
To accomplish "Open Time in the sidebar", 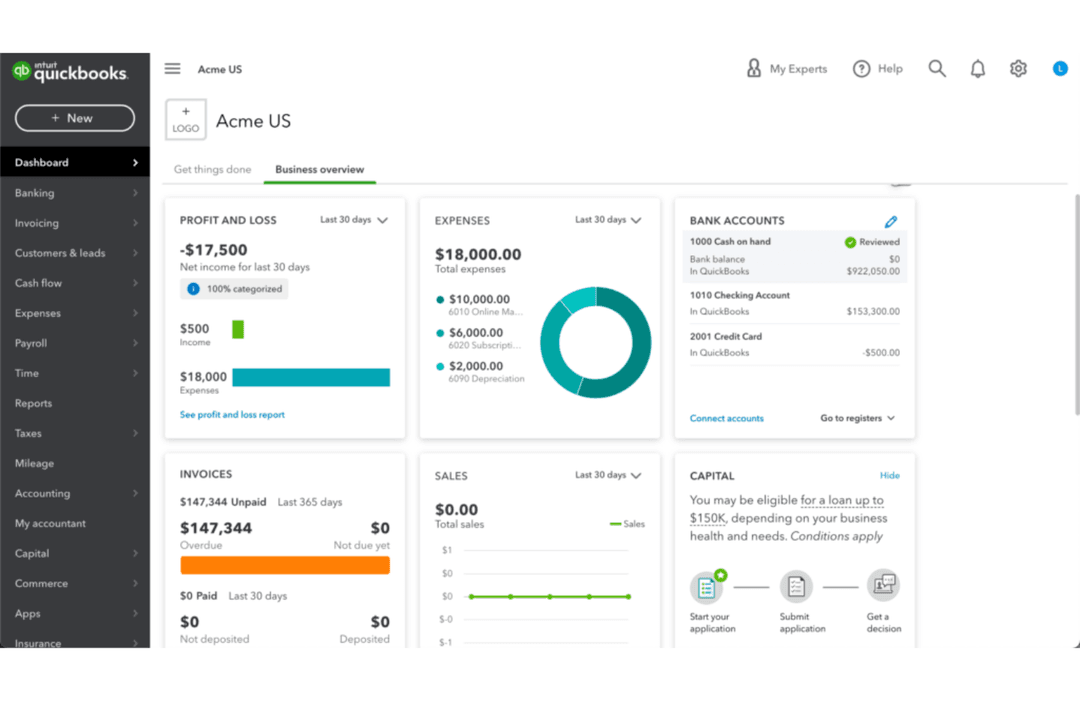I will [75, 373].
